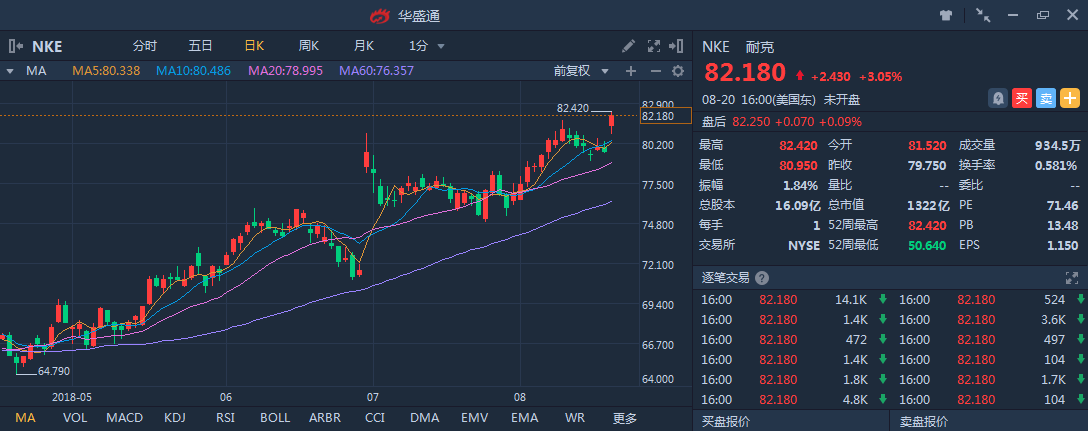Select the CCI indicator tab
The width and height of the screenshot is (1088, 431).
pyautogui.click(x=375, y=418)
